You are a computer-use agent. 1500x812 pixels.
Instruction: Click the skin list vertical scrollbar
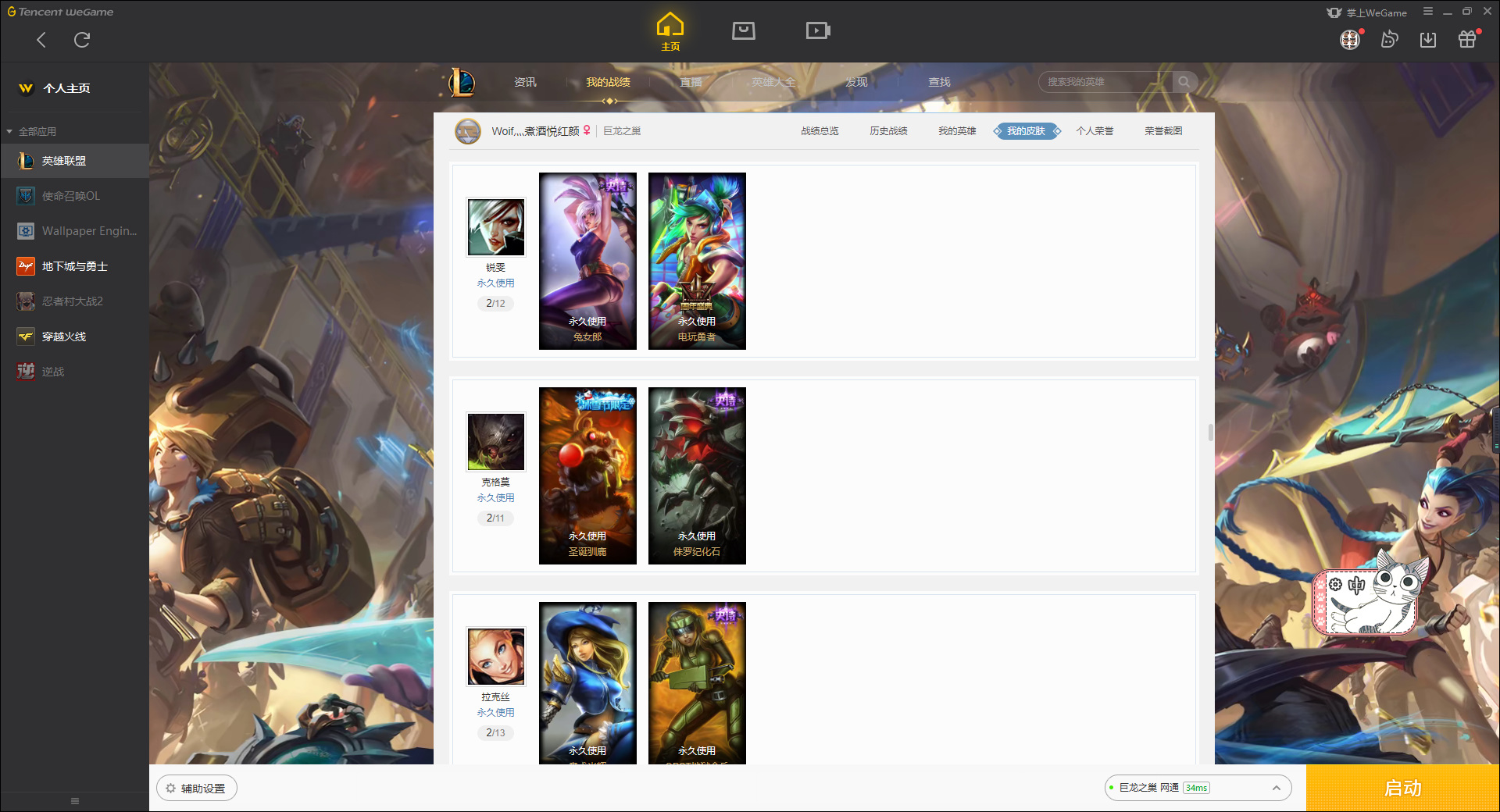(x=1211, y=433)
